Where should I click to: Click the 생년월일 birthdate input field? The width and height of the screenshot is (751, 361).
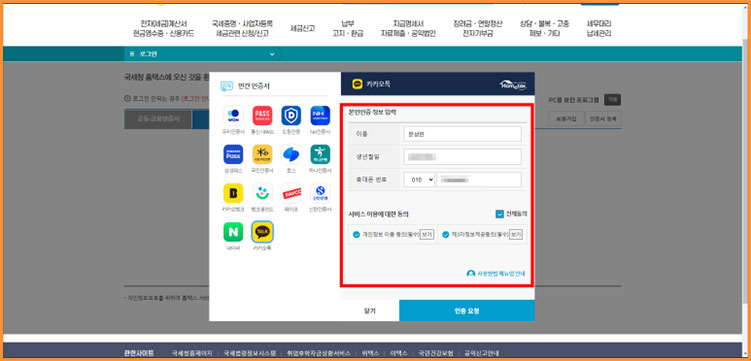[462, 157]
